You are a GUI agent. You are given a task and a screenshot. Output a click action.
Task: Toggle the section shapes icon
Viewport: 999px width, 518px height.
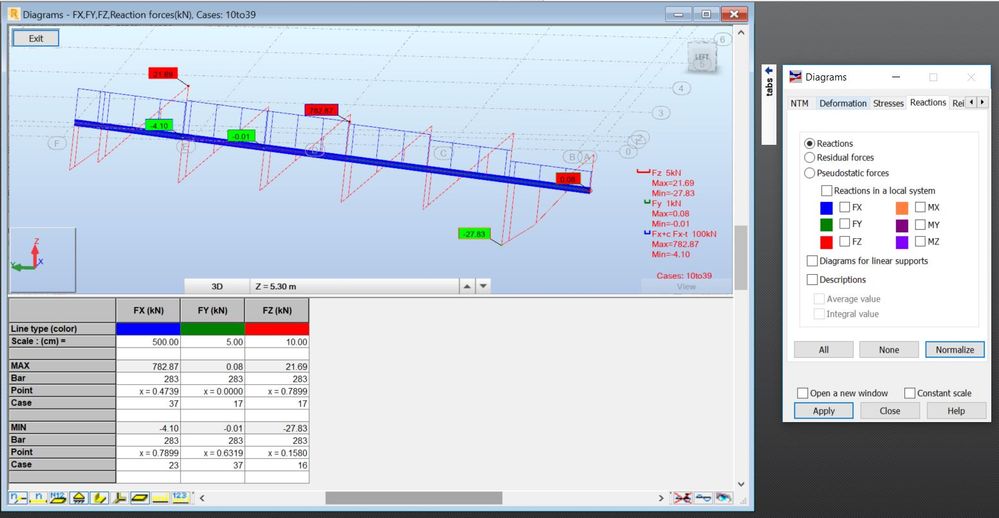(99, 498)
